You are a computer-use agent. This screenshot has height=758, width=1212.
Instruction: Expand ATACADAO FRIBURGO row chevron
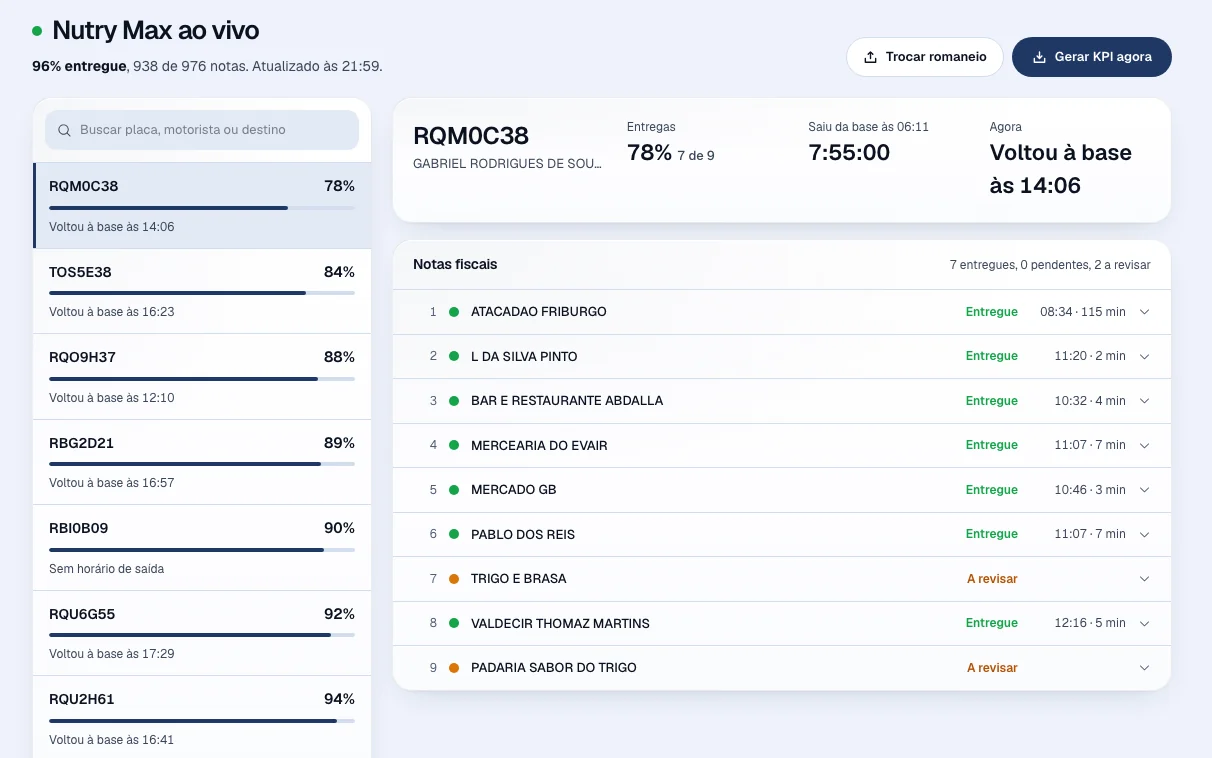(x=1145, y=312)
